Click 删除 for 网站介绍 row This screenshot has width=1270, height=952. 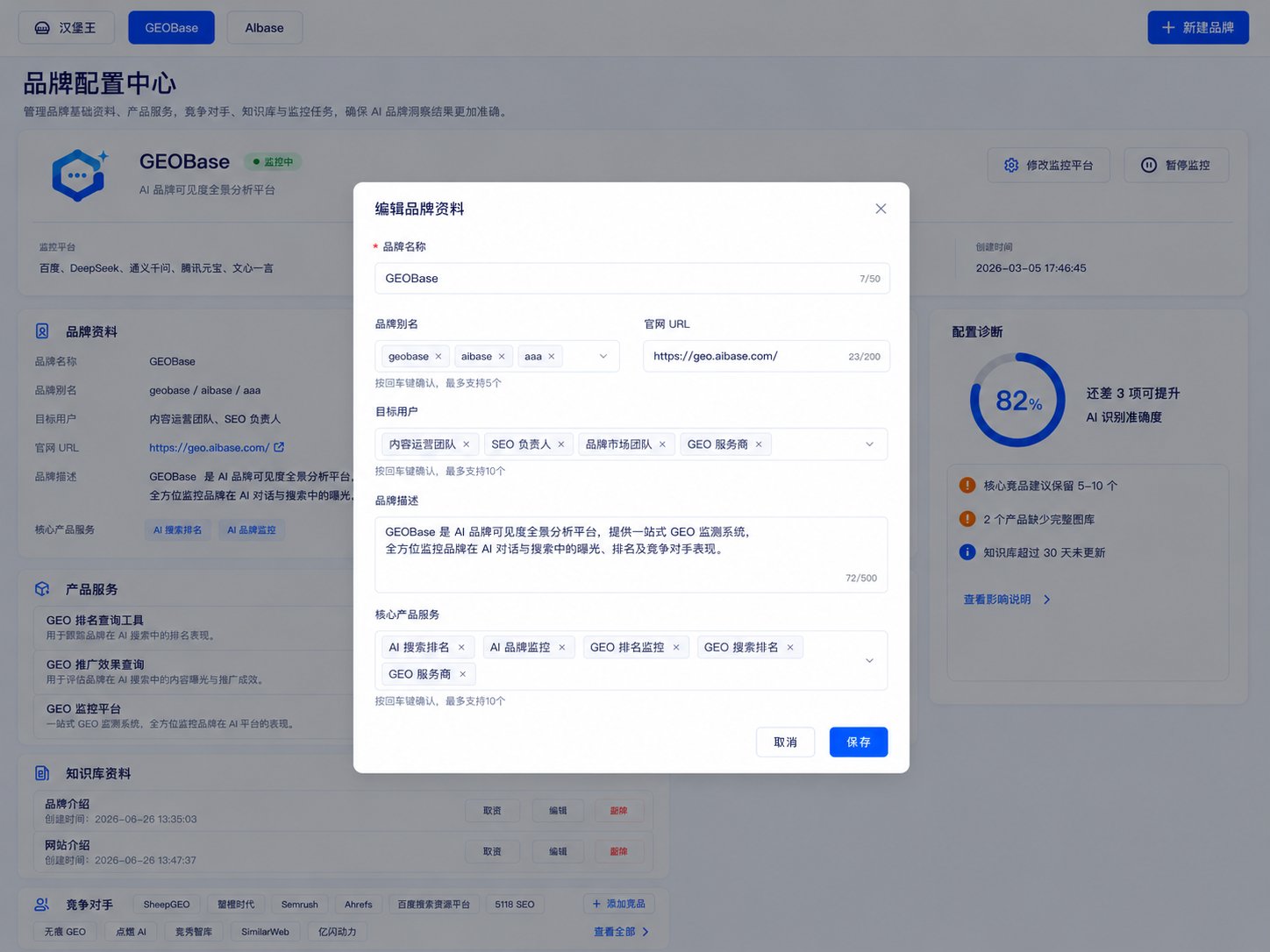point(618,851)
